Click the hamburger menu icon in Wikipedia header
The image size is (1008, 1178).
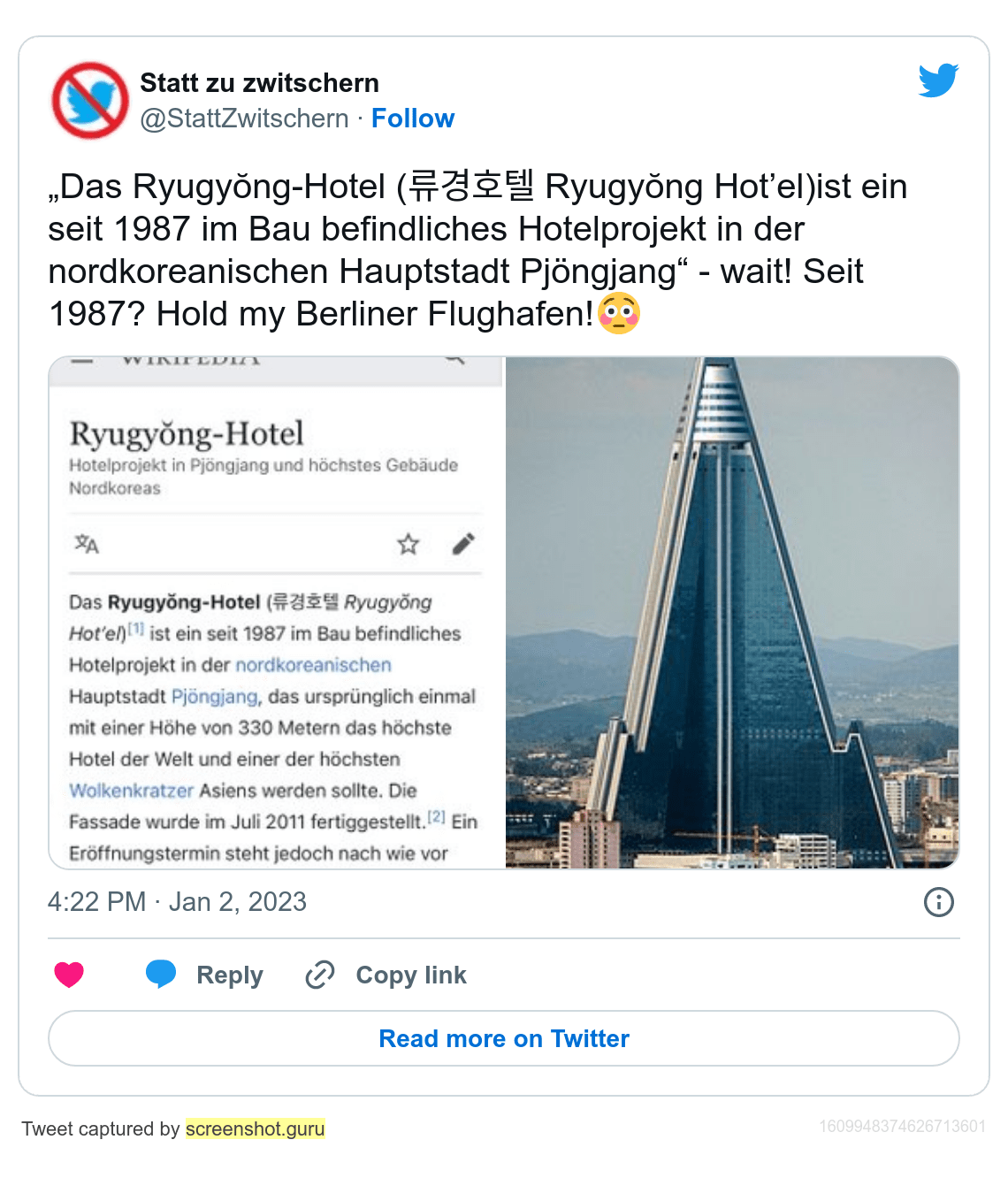(x=82, y=361)
